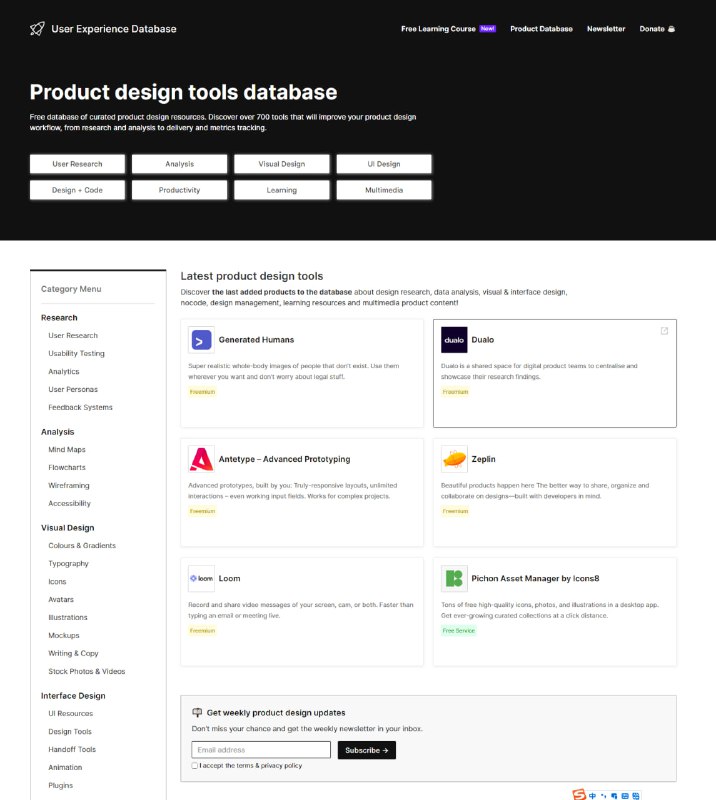716x800 pixels.
Task: Click the Sogou input method tray icon
Action: tap(577, 795)
